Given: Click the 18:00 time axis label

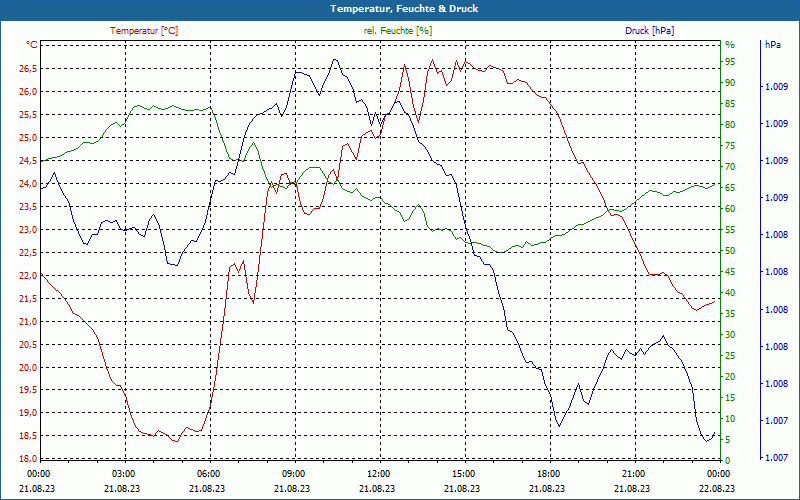Looking at the screenshot, I should [548, 473].
